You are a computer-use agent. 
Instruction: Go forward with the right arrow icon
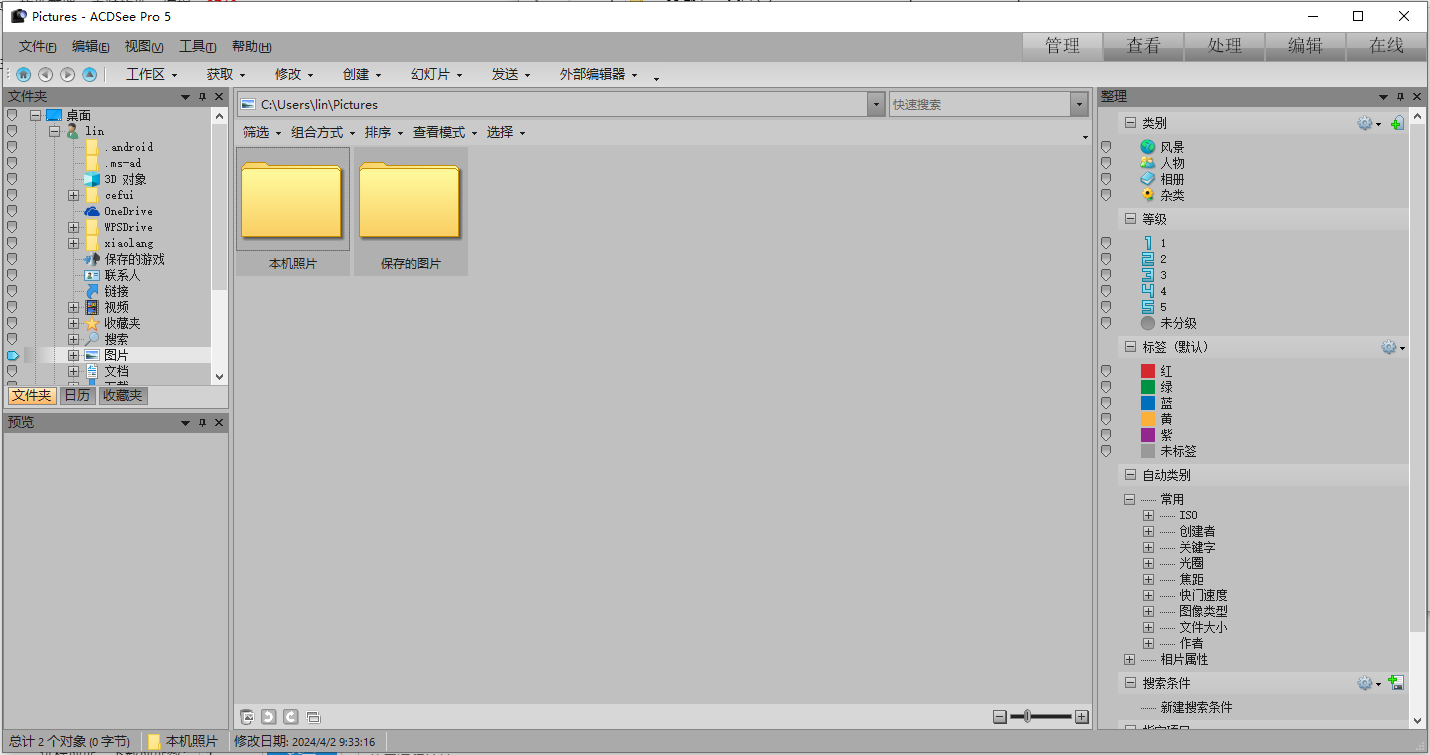(67, 74)
